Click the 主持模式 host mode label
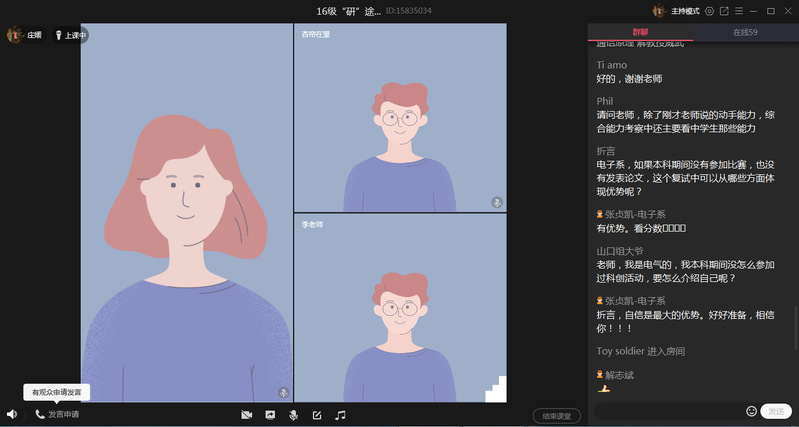The height and width of the screenshot is (427, 799). pyautogui.click(x=684, y=11)
